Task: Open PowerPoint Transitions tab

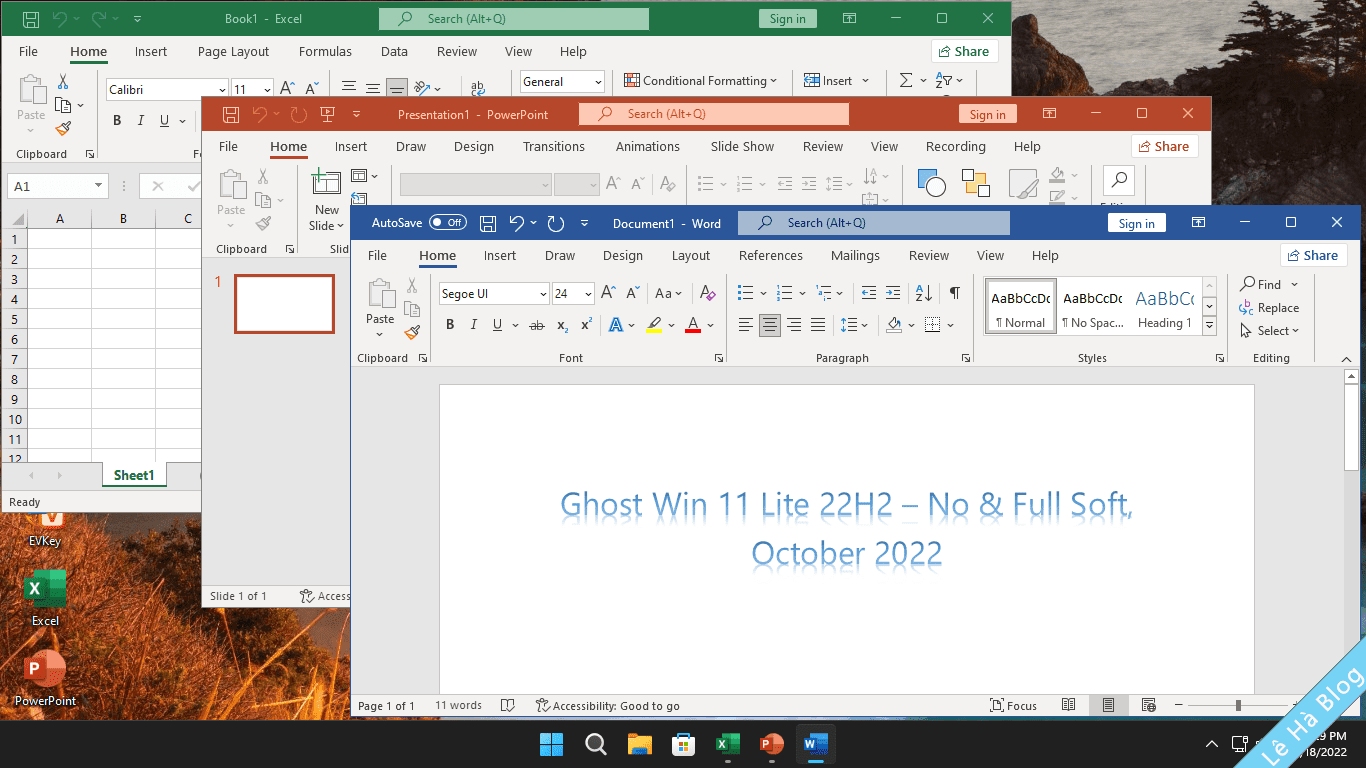Action: (x=553, y=147)
